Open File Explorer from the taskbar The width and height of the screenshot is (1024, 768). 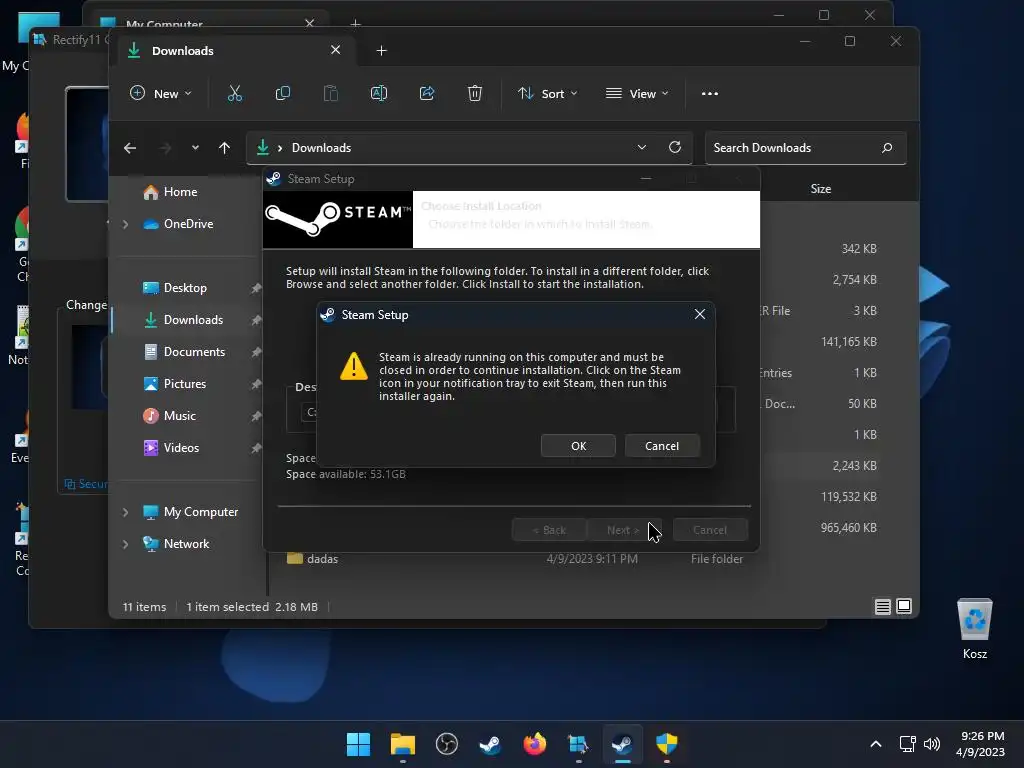pos(403,744)
